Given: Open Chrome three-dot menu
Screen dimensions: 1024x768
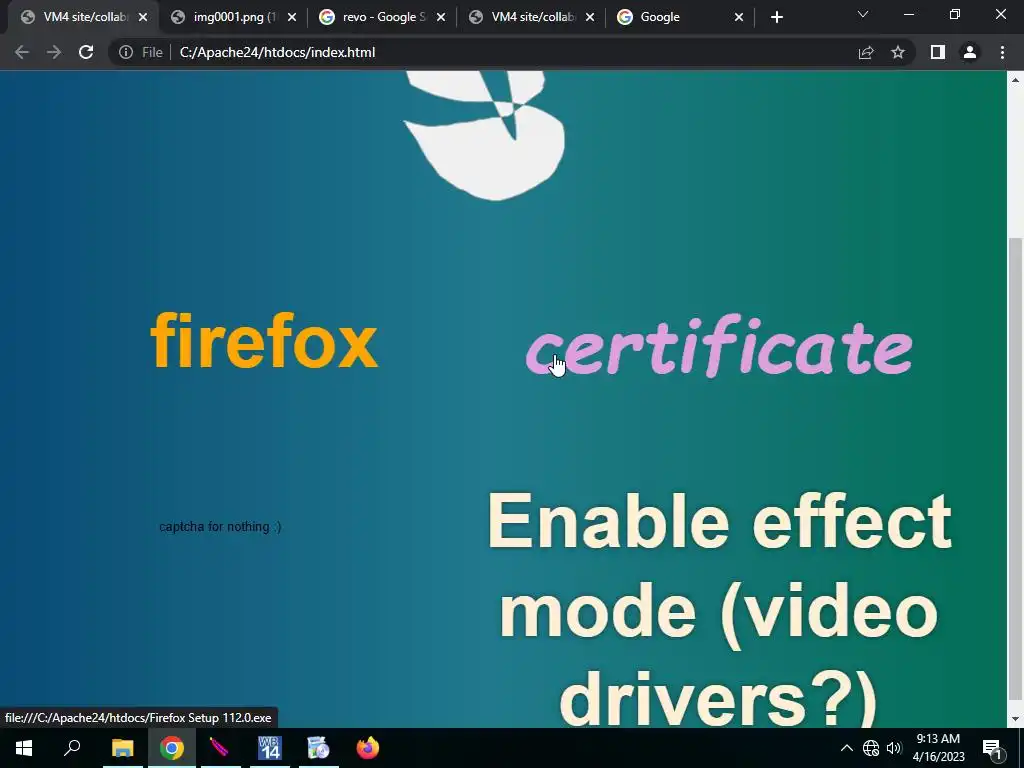Looking at the screenshot, I should click(x=1002, y=52).
